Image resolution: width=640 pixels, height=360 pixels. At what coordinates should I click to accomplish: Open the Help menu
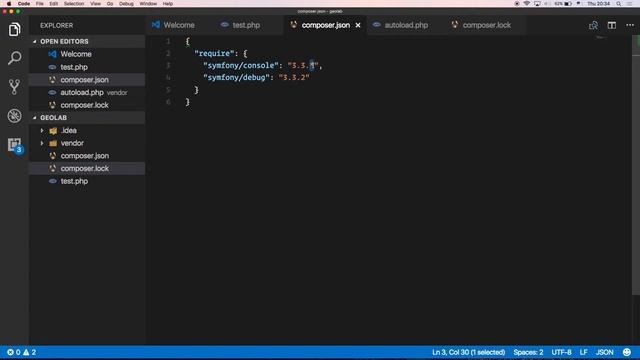pos(168,4)
